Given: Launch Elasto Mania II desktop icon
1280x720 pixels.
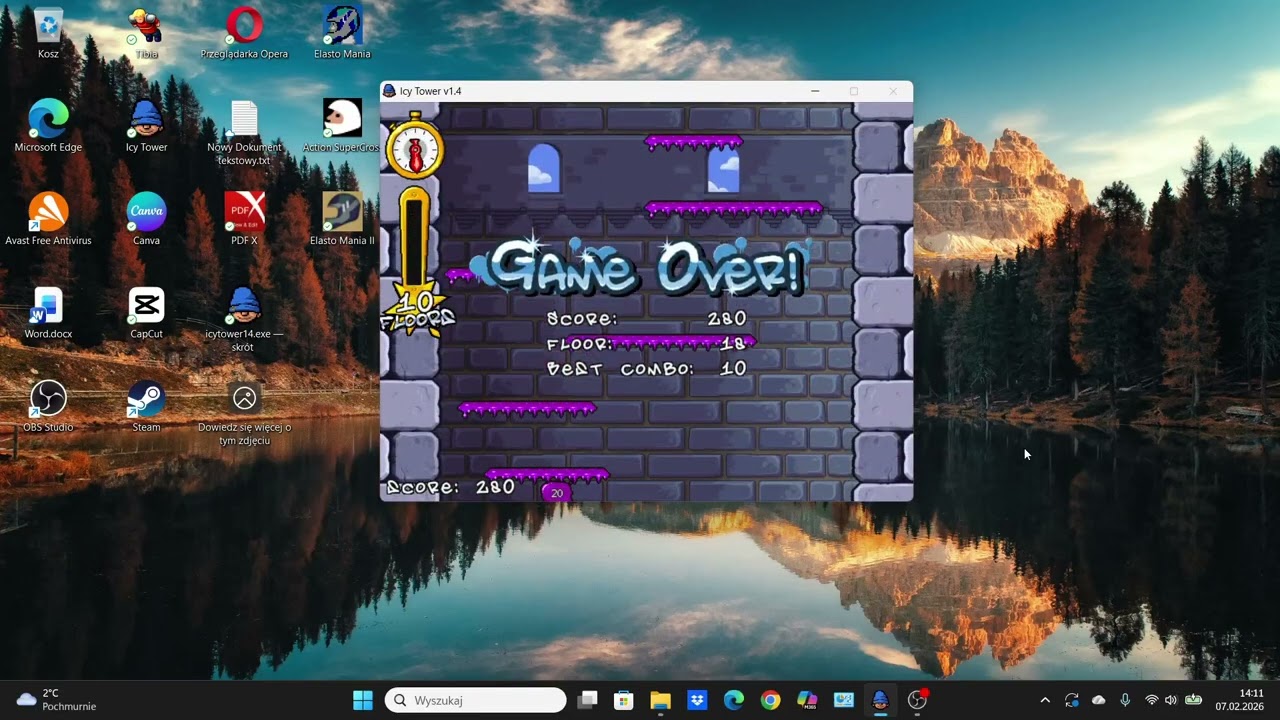Looking at the screenshot, I should [x=342, y=219].
